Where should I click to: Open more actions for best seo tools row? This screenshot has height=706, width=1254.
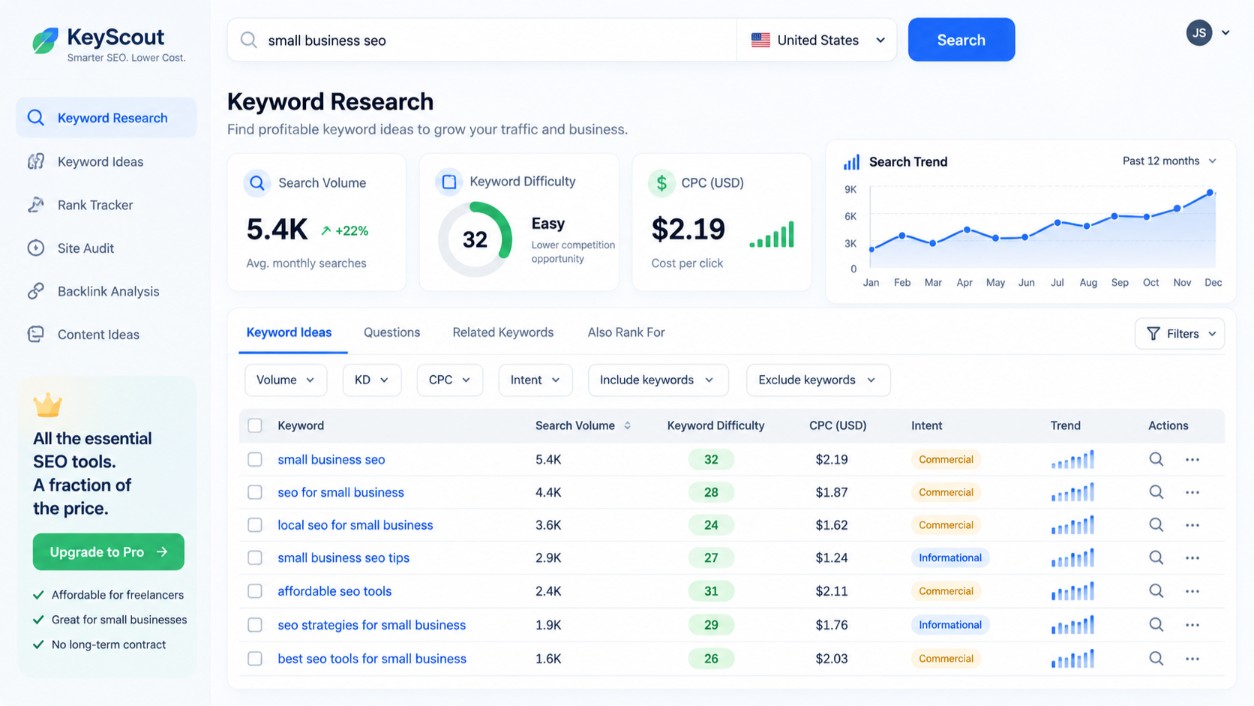coord(1192,658)
